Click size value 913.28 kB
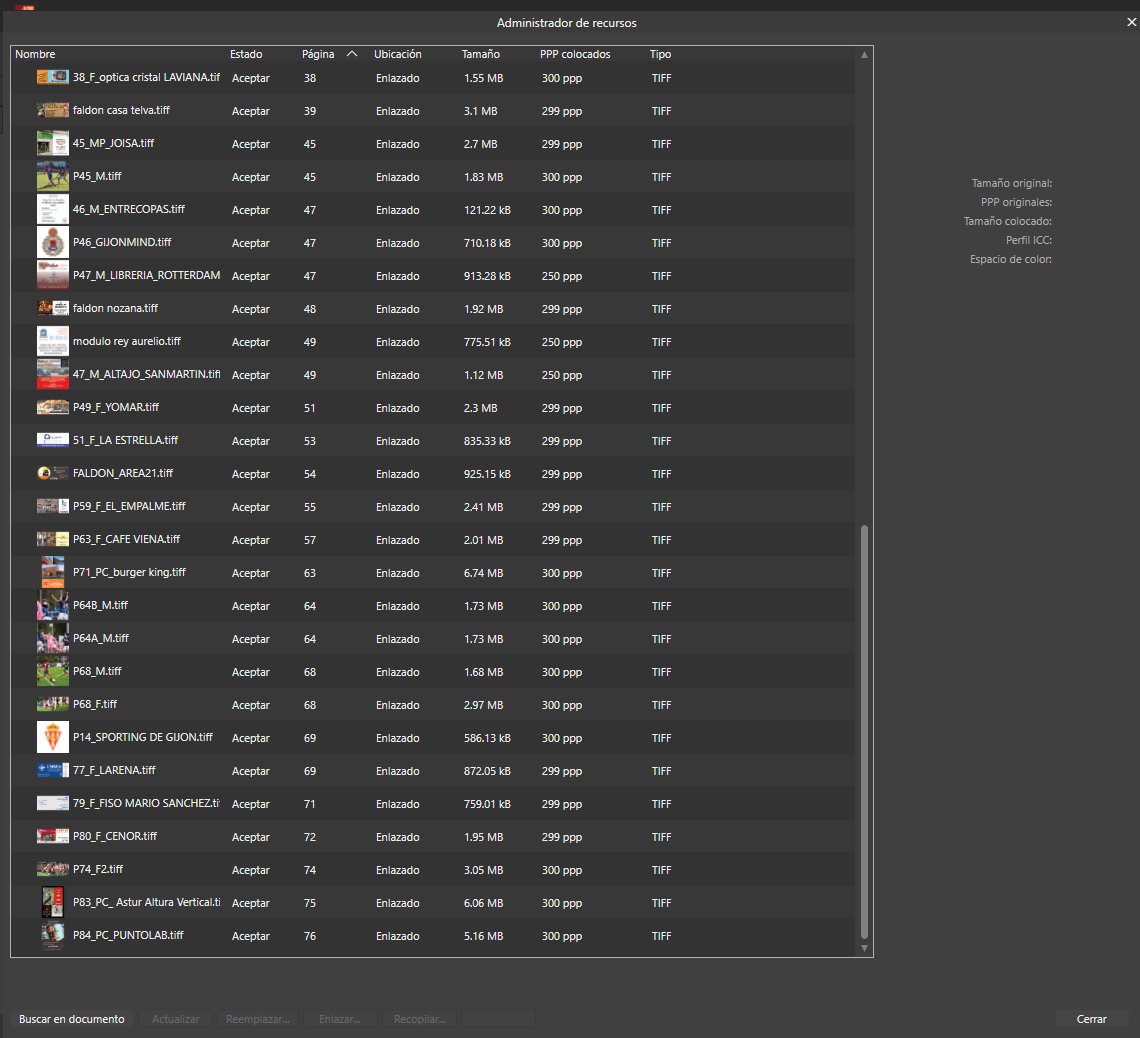 (x=487, y=276)
